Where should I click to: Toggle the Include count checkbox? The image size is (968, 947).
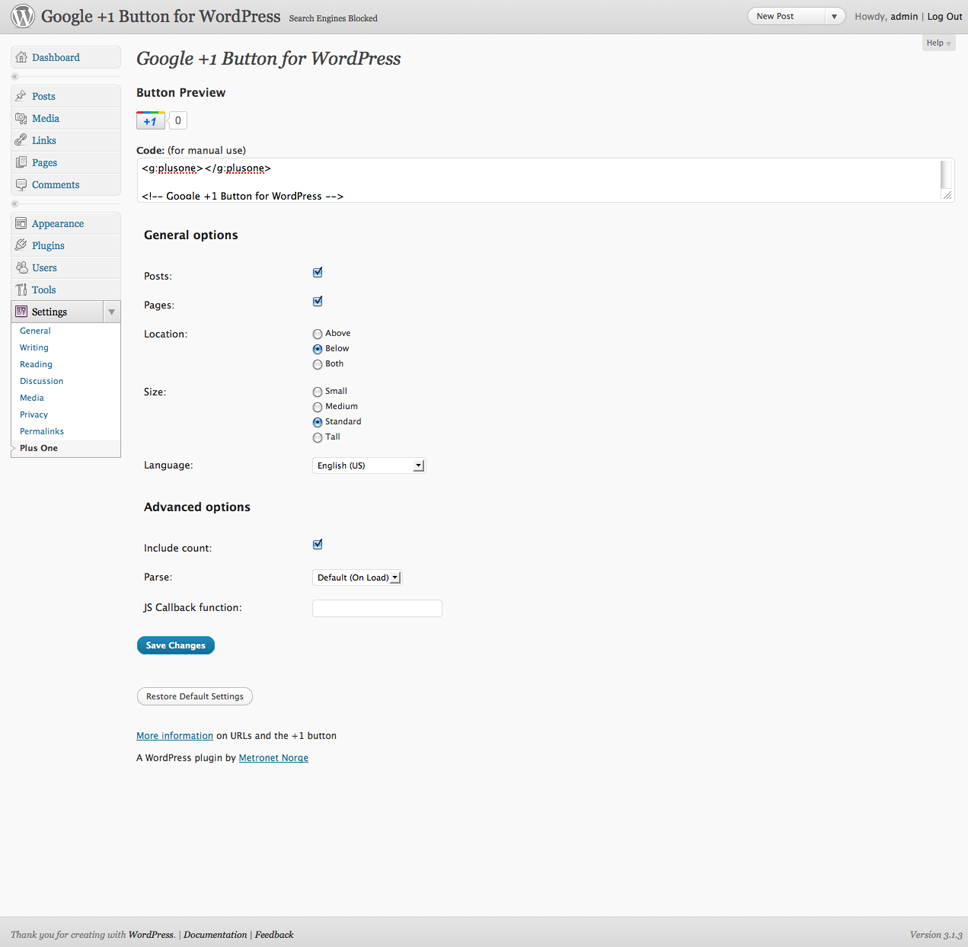[x=317, y=544]
